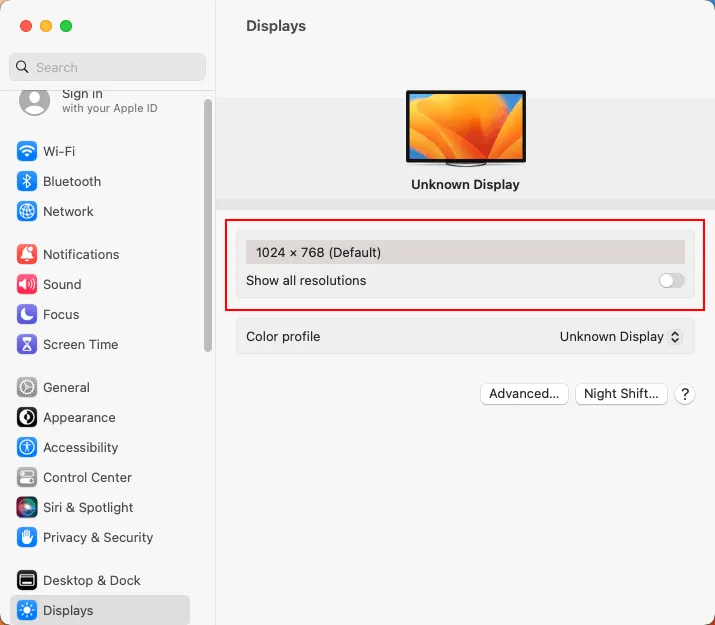Toggle the Show all resolutions switch
715x625 pixels.
click(x=672, y=281)
